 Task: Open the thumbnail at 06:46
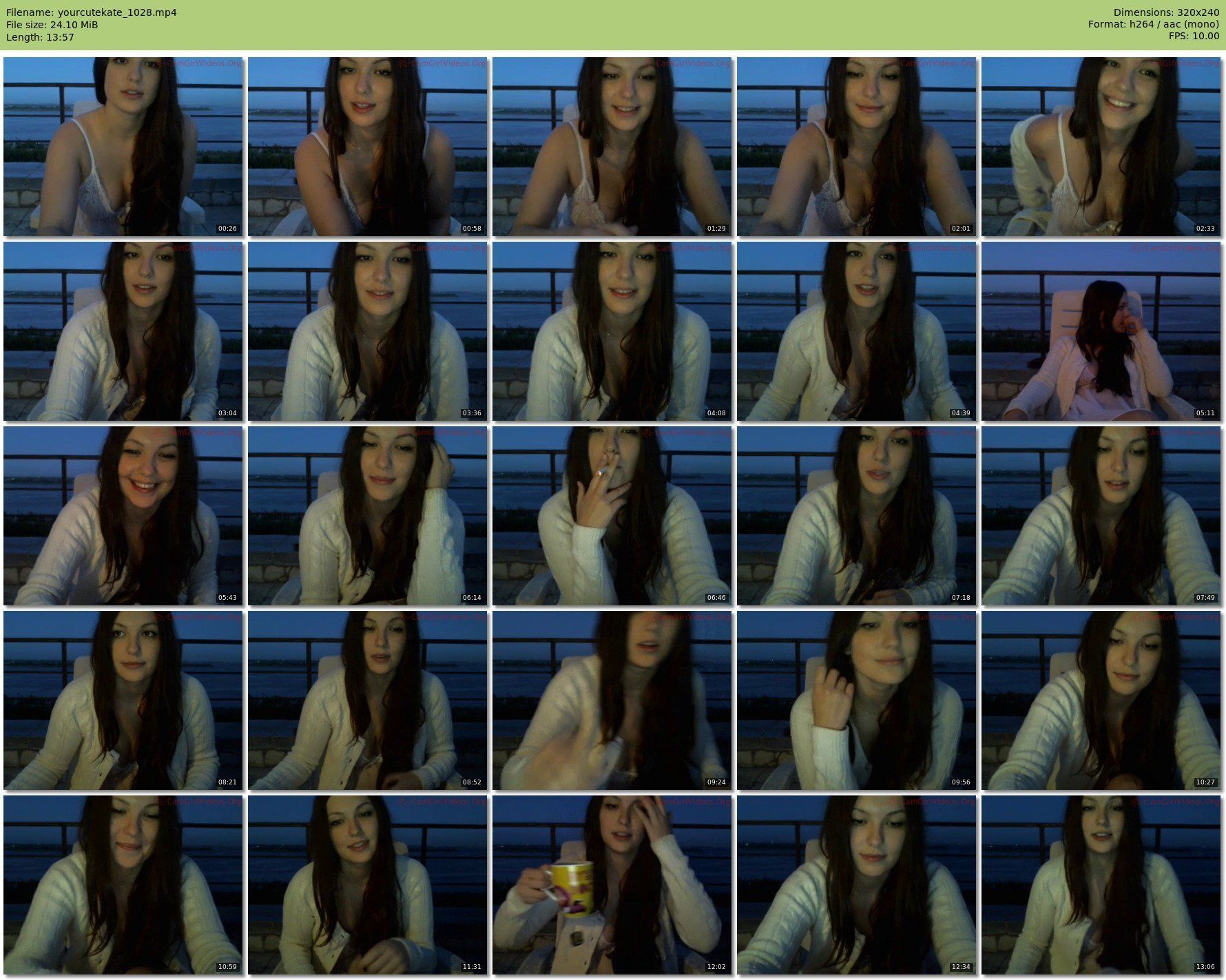612,516
